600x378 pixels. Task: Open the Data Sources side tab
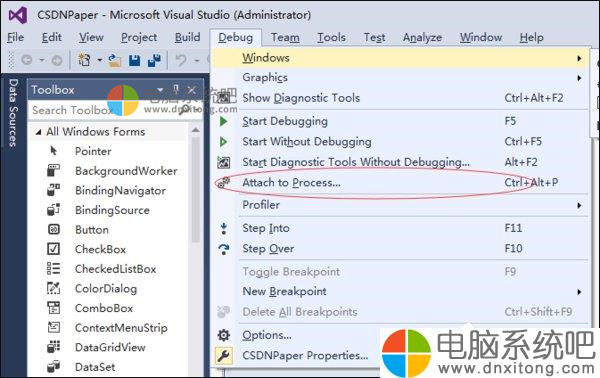[13, 112]
